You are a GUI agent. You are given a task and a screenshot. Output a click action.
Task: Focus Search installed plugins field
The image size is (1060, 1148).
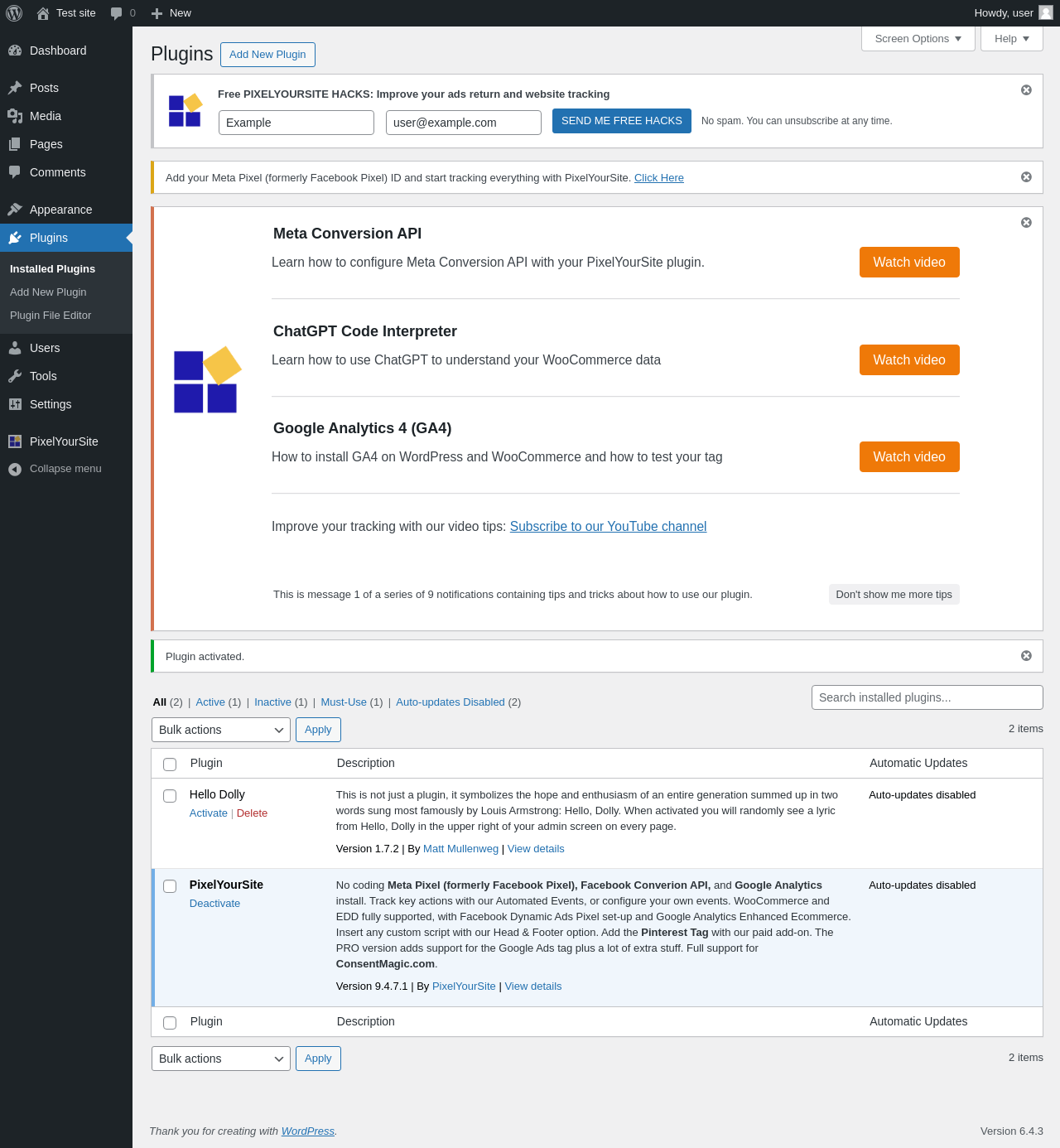pos(927,697)
